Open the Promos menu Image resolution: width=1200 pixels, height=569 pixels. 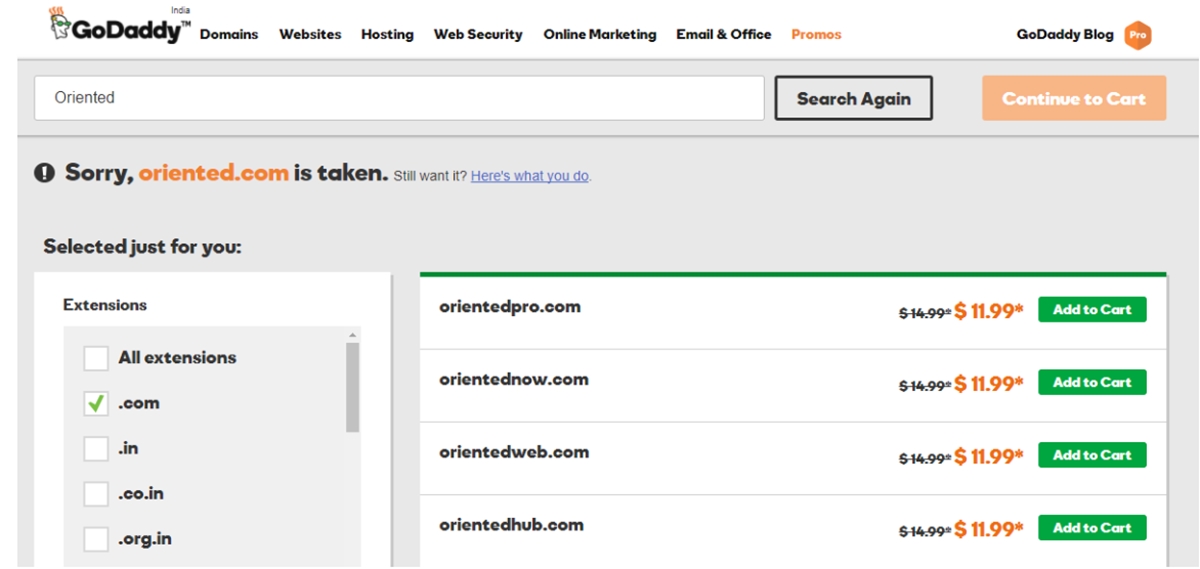point(816,34)
